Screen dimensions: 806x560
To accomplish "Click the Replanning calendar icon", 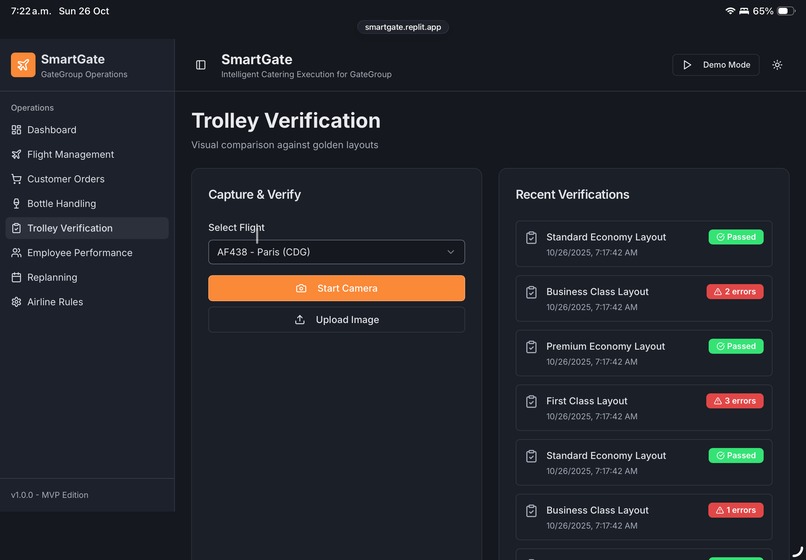I will [x=16, y=277].
